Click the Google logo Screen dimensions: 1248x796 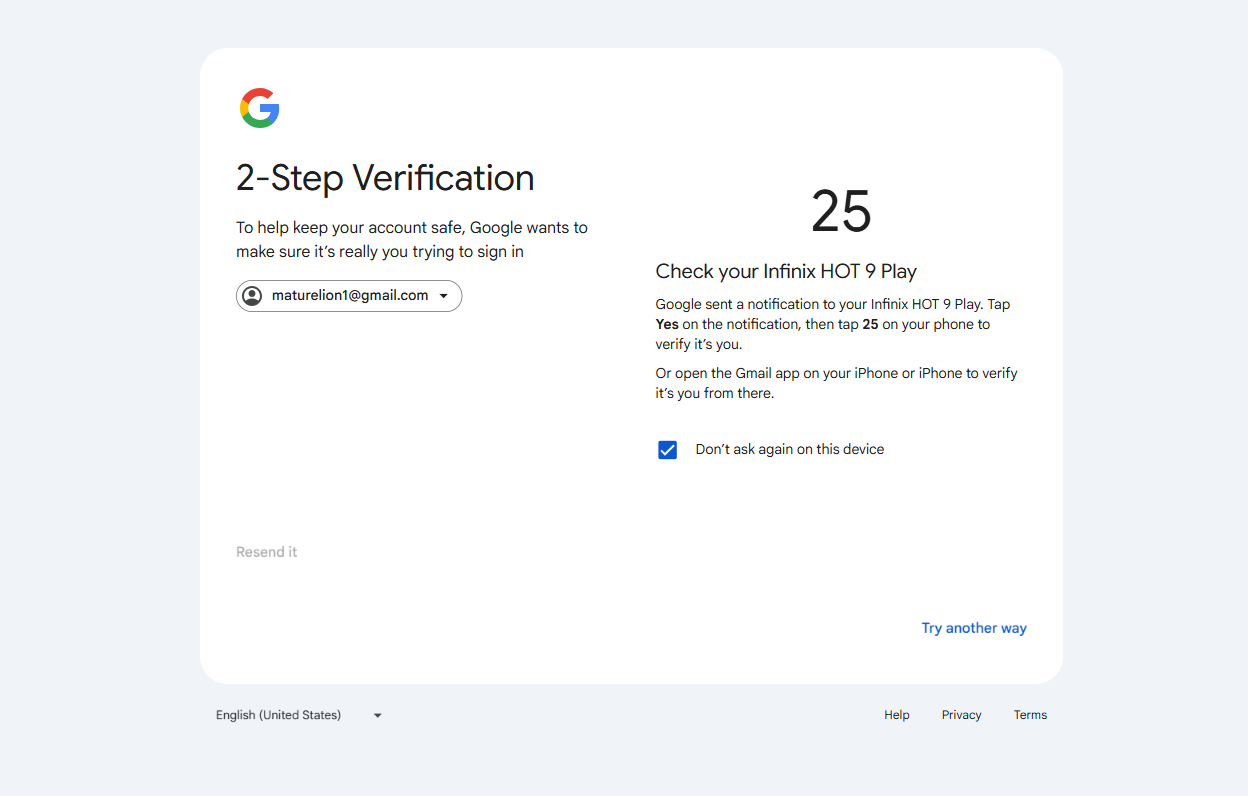(x=260, y=108)
